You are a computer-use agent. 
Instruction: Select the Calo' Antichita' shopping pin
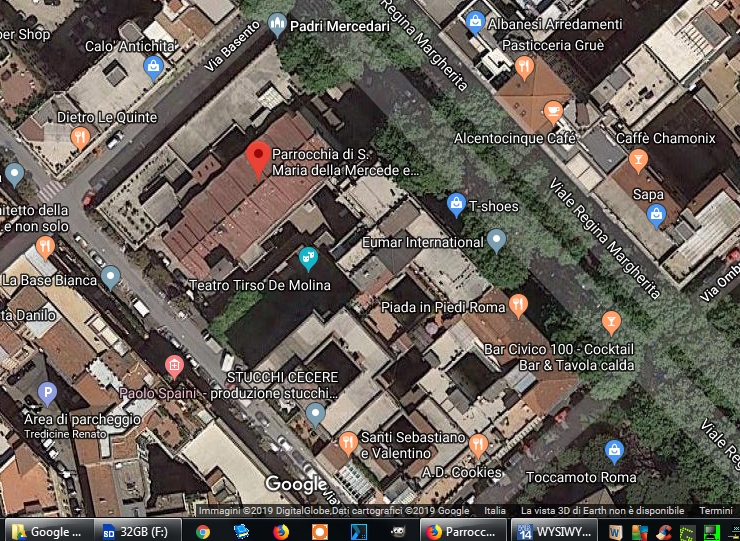point(153,67)
